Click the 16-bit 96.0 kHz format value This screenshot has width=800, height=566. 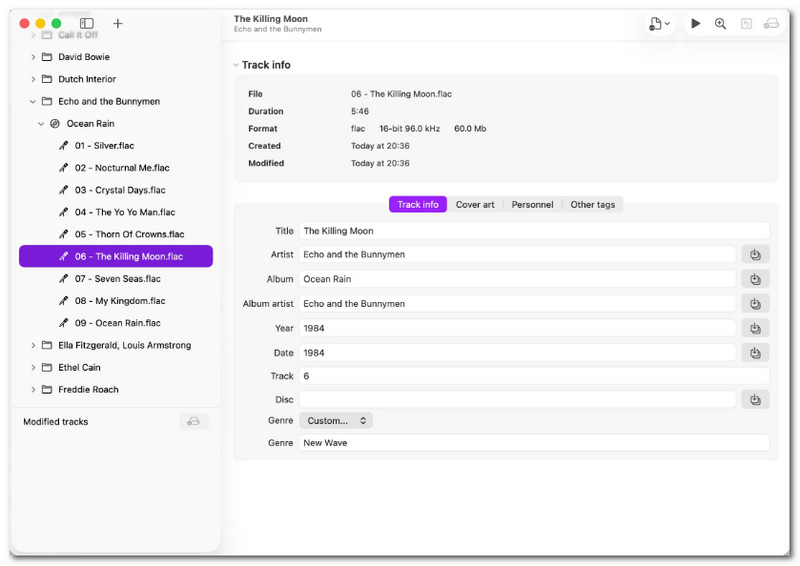(409, 129)
